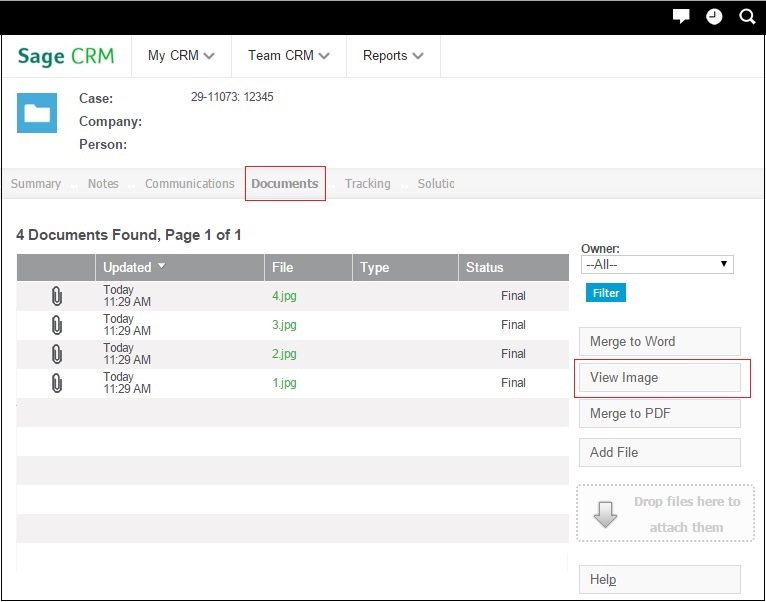Click the blue Filter button

[x=606, y=293]
